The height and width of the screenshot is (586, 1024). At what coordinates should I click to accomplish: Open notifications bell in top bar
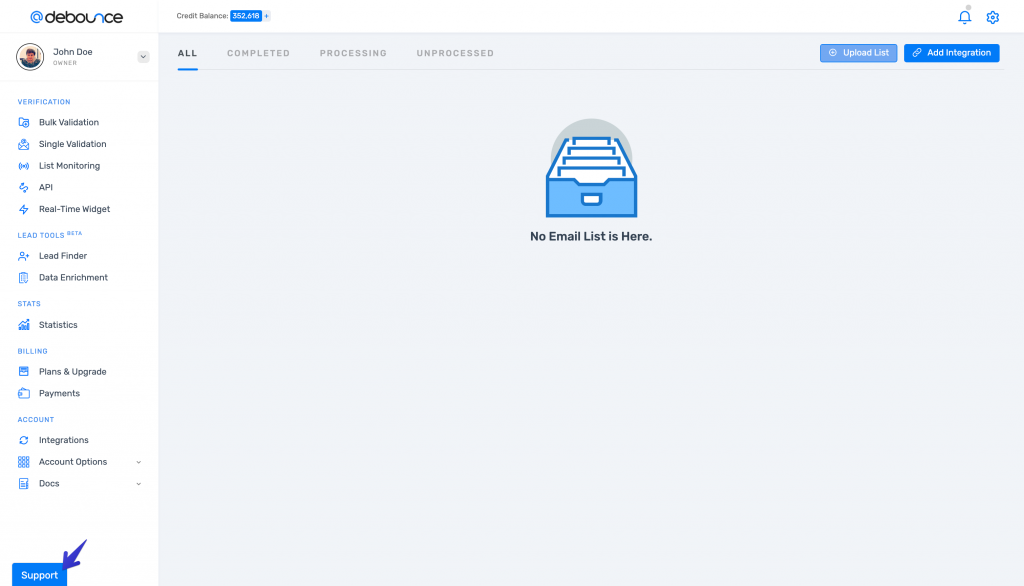coord(964,17)
